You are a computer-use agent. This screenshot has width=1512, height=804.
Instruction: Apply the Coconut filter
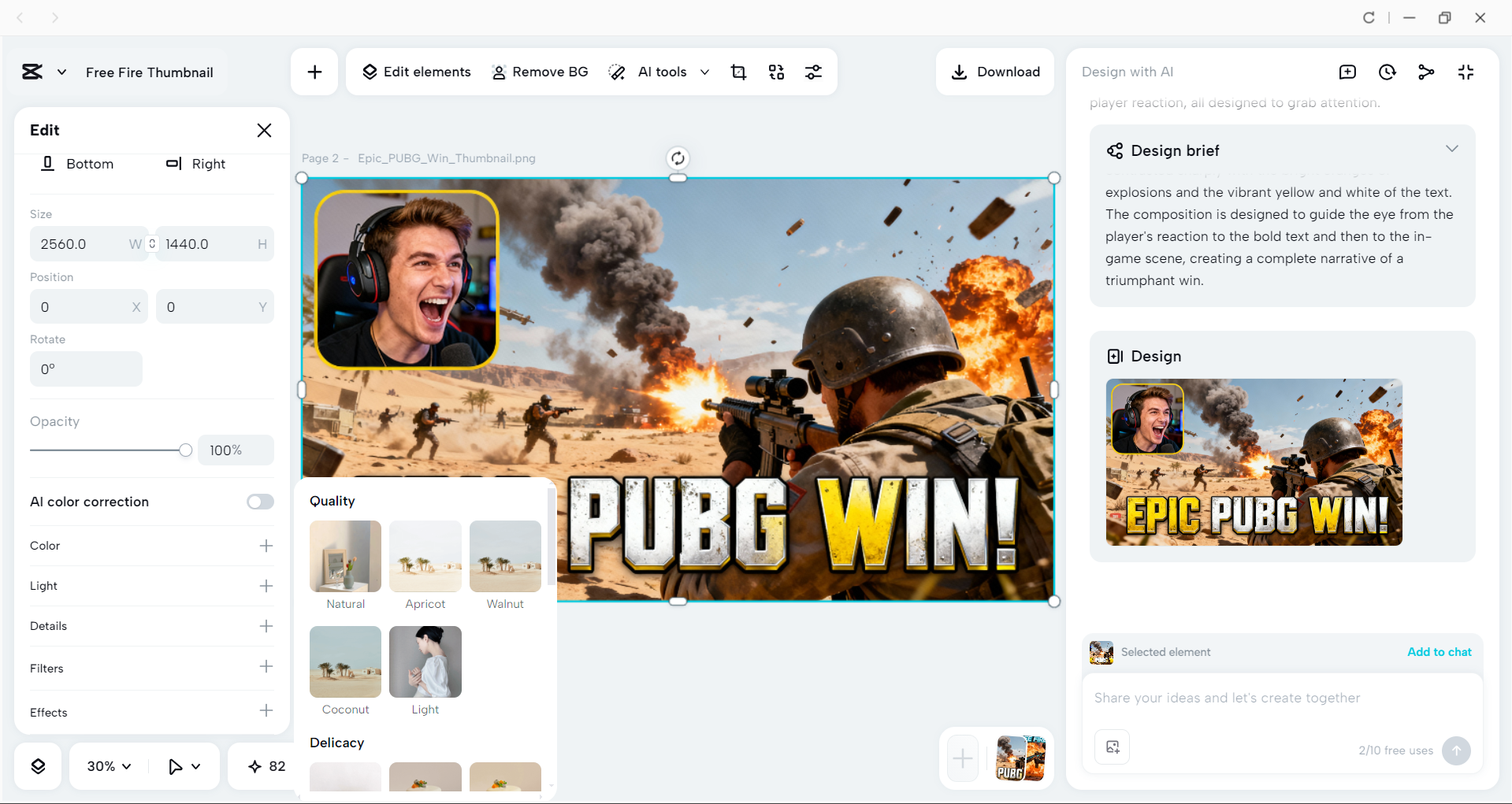click(345, 662)
